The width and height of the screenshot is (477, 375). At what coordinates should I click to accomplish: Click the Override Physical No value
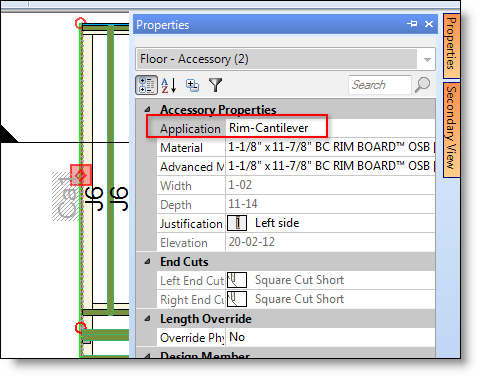coord(330,337)
